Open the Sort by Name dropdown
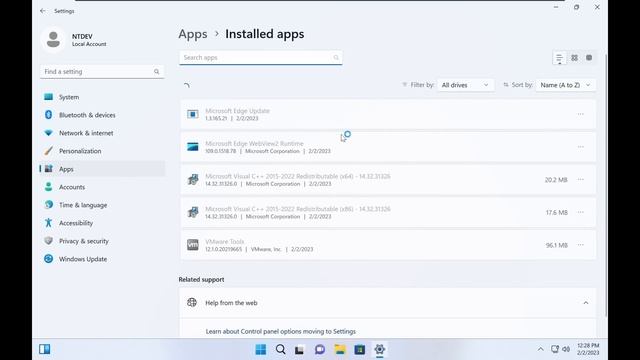This screenshot has width=640, height=360. point(566,85)
